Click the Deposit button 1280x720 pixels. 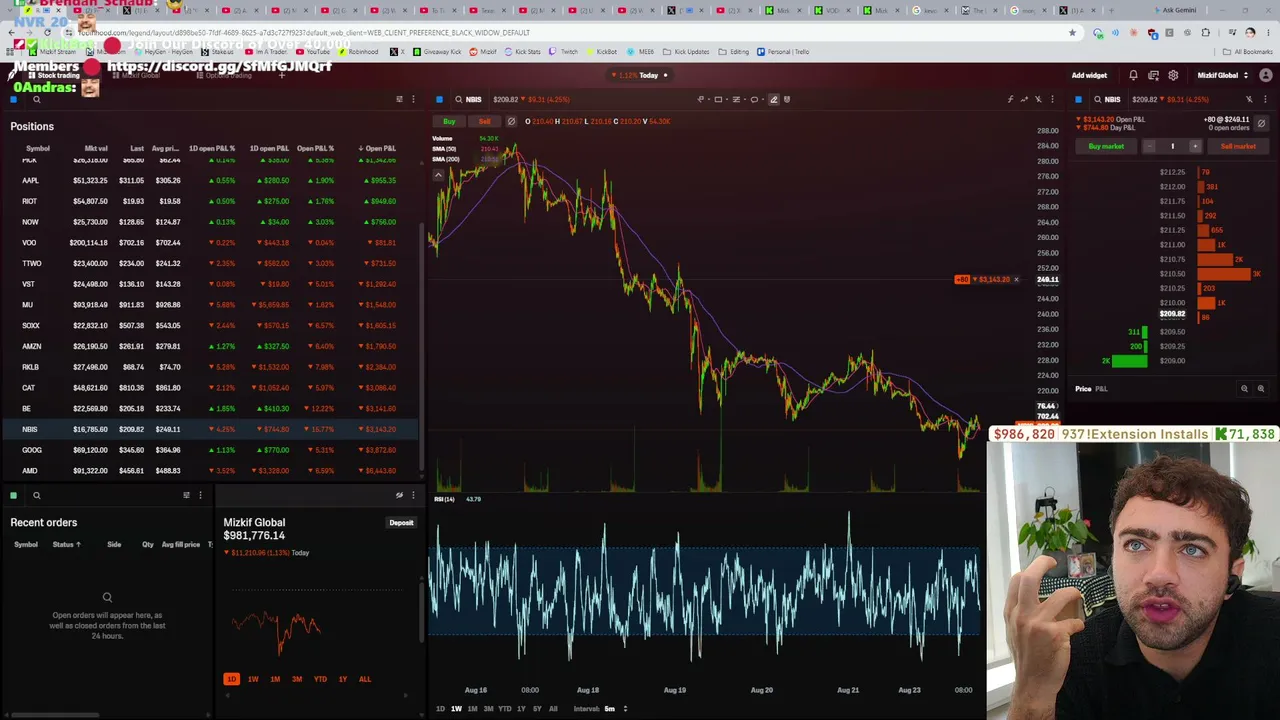(401, 522)
